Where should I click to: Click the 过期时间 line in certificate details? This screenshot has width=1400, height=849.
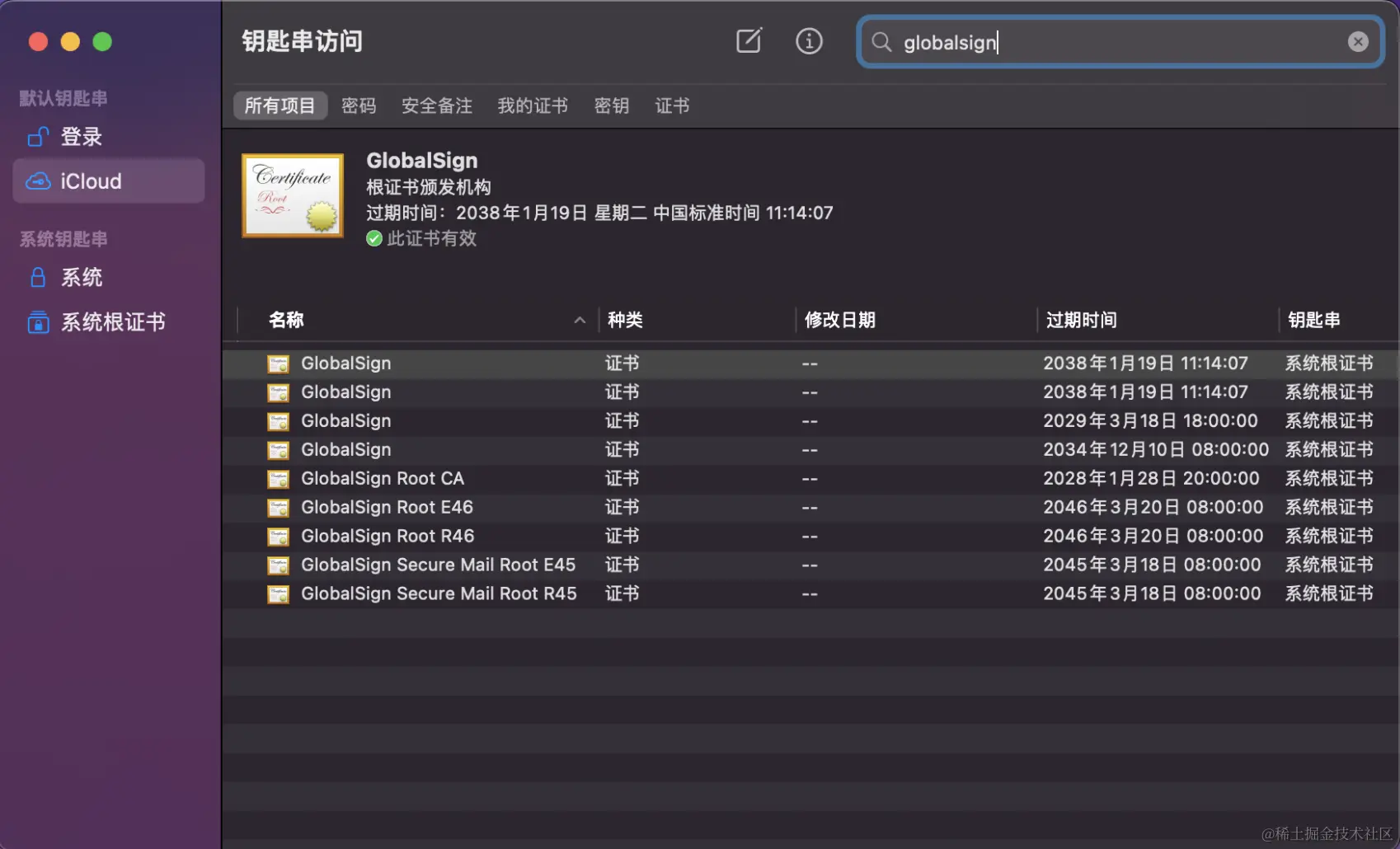point(599,213)
